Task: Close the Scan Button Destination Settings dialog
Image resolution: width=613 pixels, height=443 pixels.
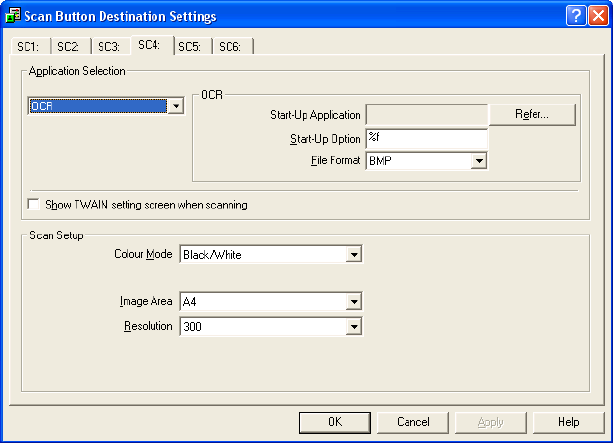Action: pyautogui.click(x=596, y=16)
